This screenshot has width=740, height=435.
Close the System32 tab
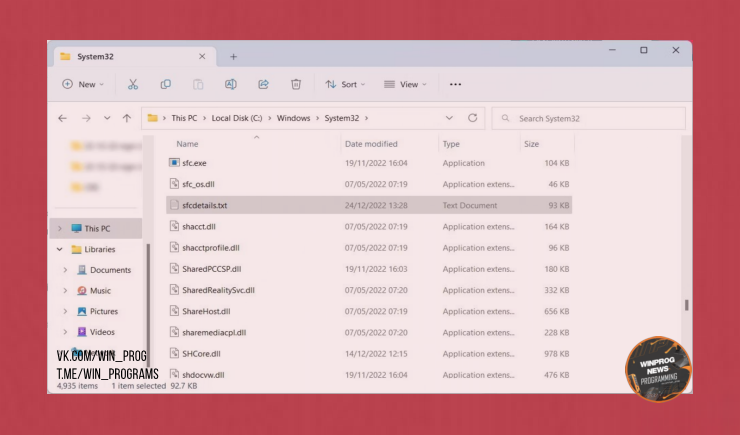click(x=202, y=57)
